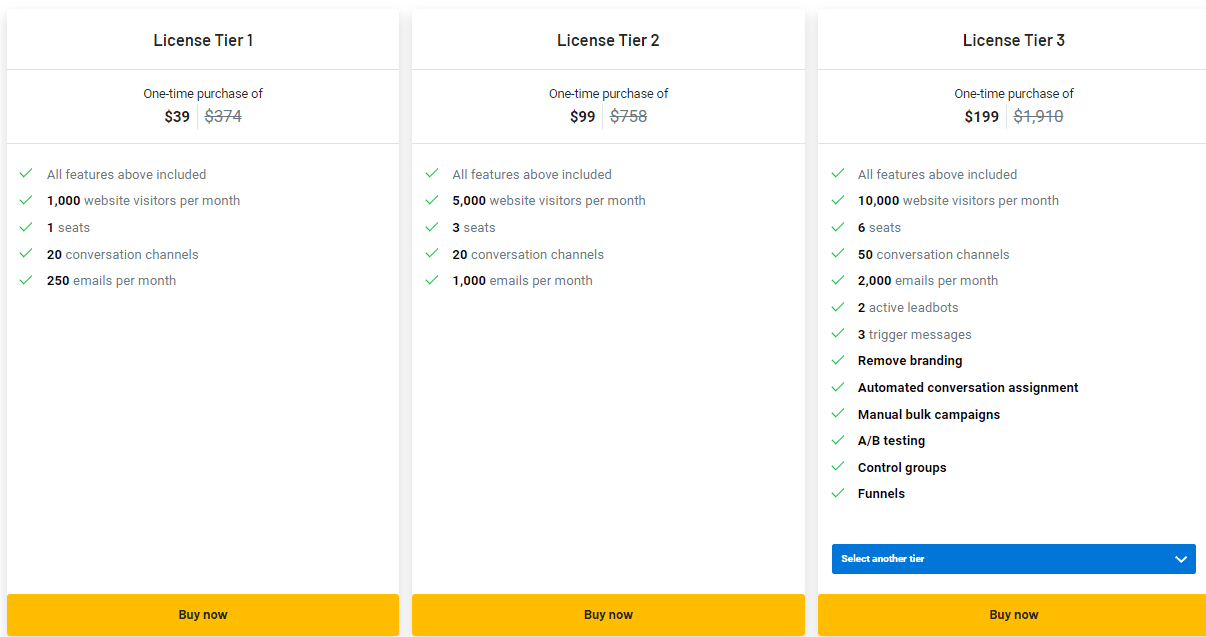Click the Buy now button for License Tier 1

pos(203,614)
